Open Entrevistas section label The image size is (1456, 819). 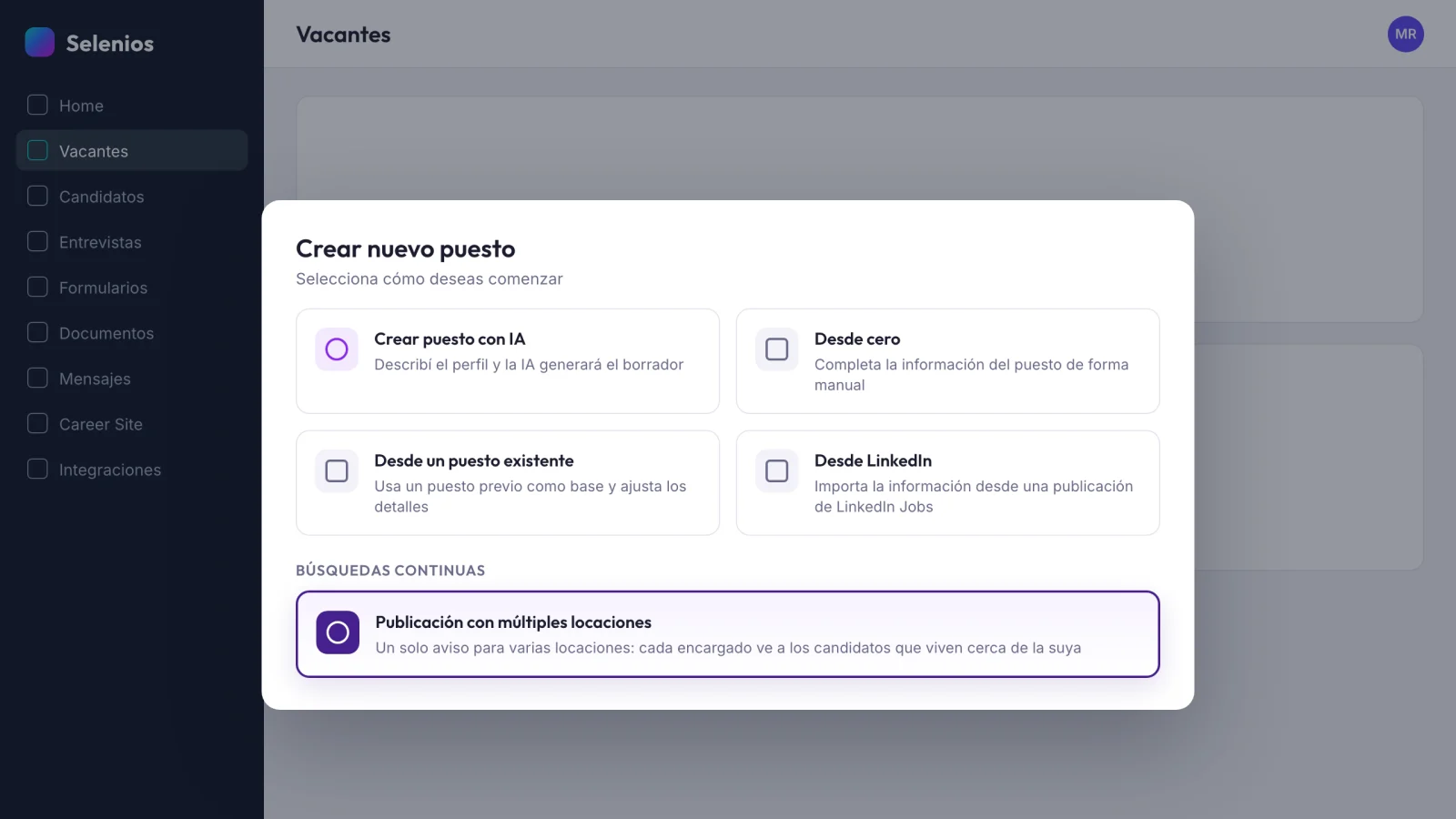tap(100, 242)
